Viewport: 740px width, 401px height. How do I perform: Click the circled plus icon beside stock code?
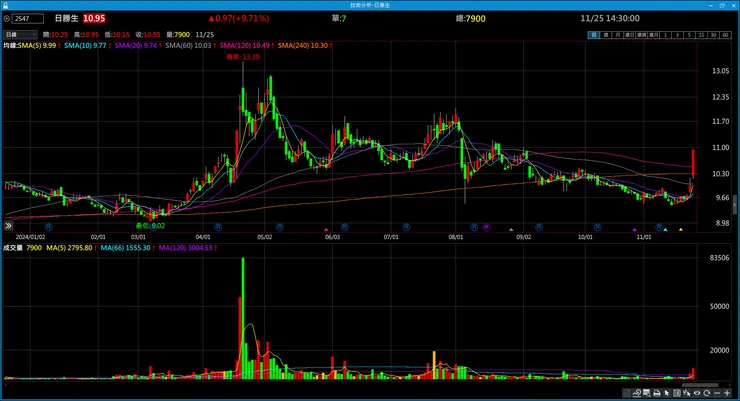7,18
